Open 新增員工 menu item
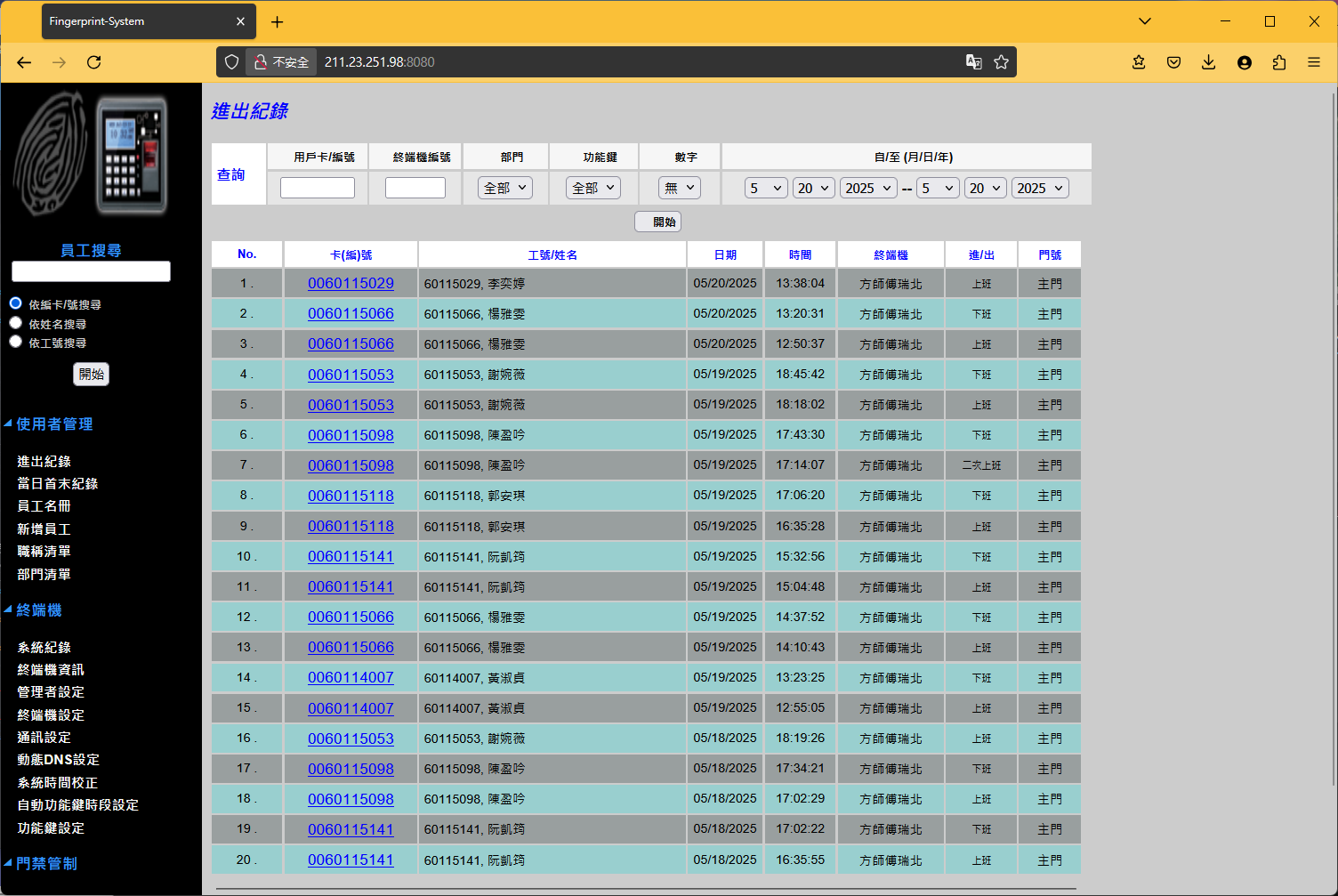Viewport: 1338px width, 896px height. coord(44,529)
